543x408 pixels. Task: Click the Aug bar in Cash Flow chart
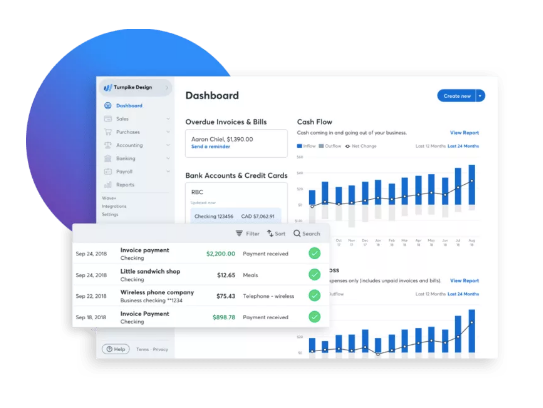[x=472, y=185]
